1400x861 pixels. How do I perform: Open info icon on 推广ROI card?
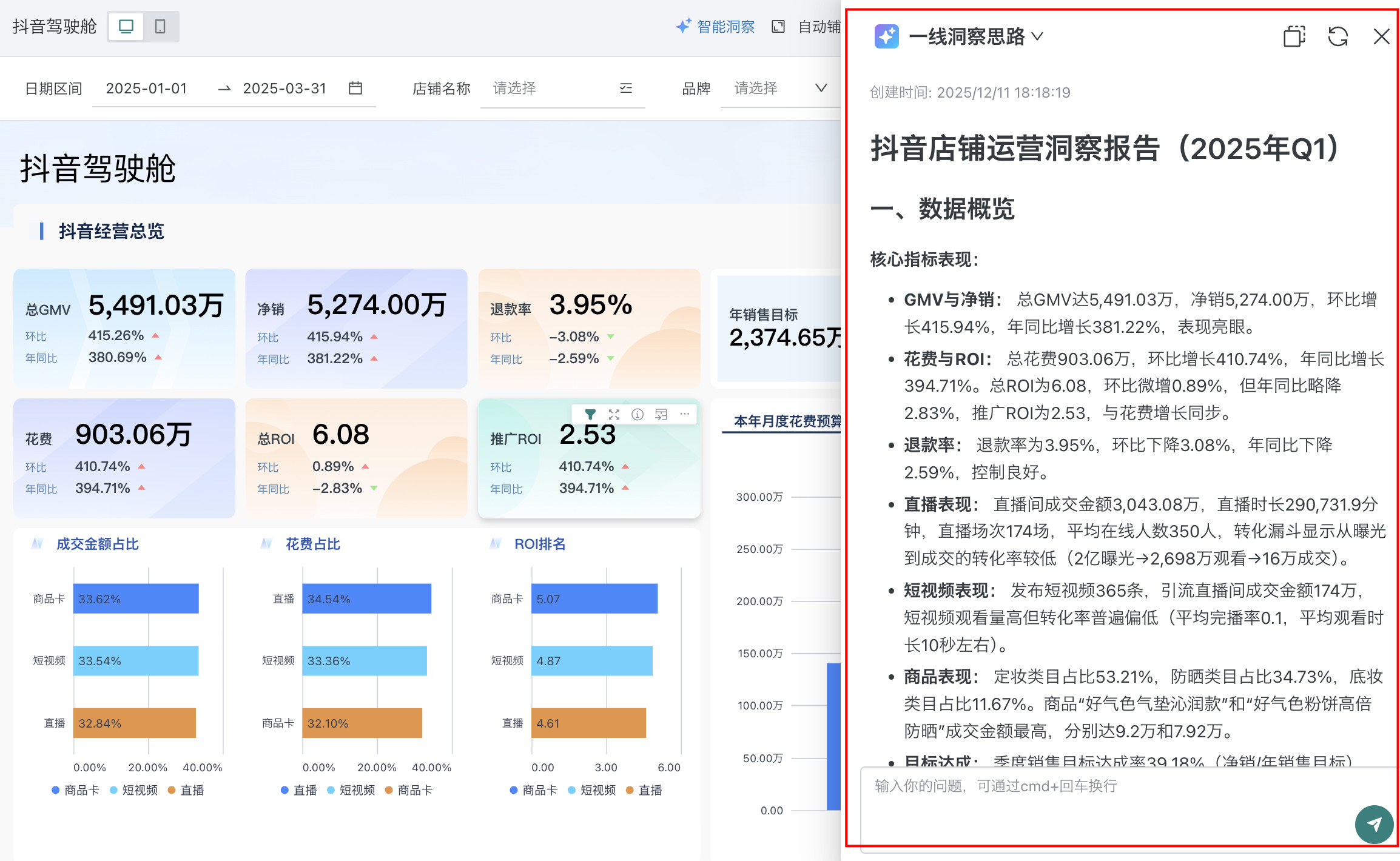coord(637,415)
